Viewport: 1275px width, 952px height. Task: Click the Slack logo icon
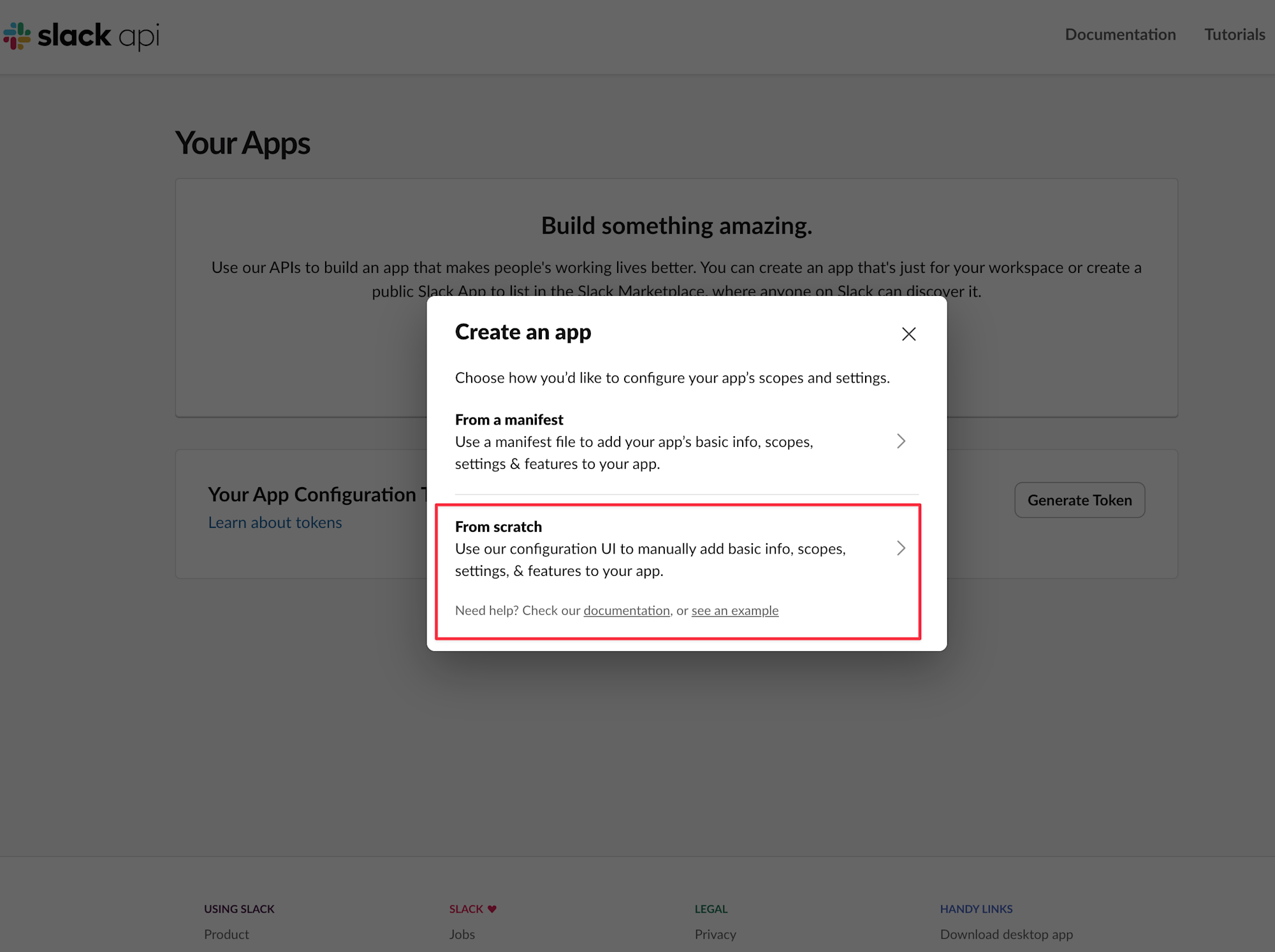17,36
